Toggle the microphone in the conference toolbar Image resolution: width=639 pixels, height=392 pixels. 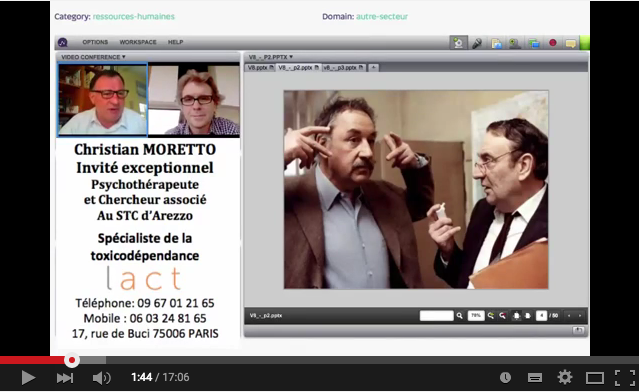tap(477, 43)
